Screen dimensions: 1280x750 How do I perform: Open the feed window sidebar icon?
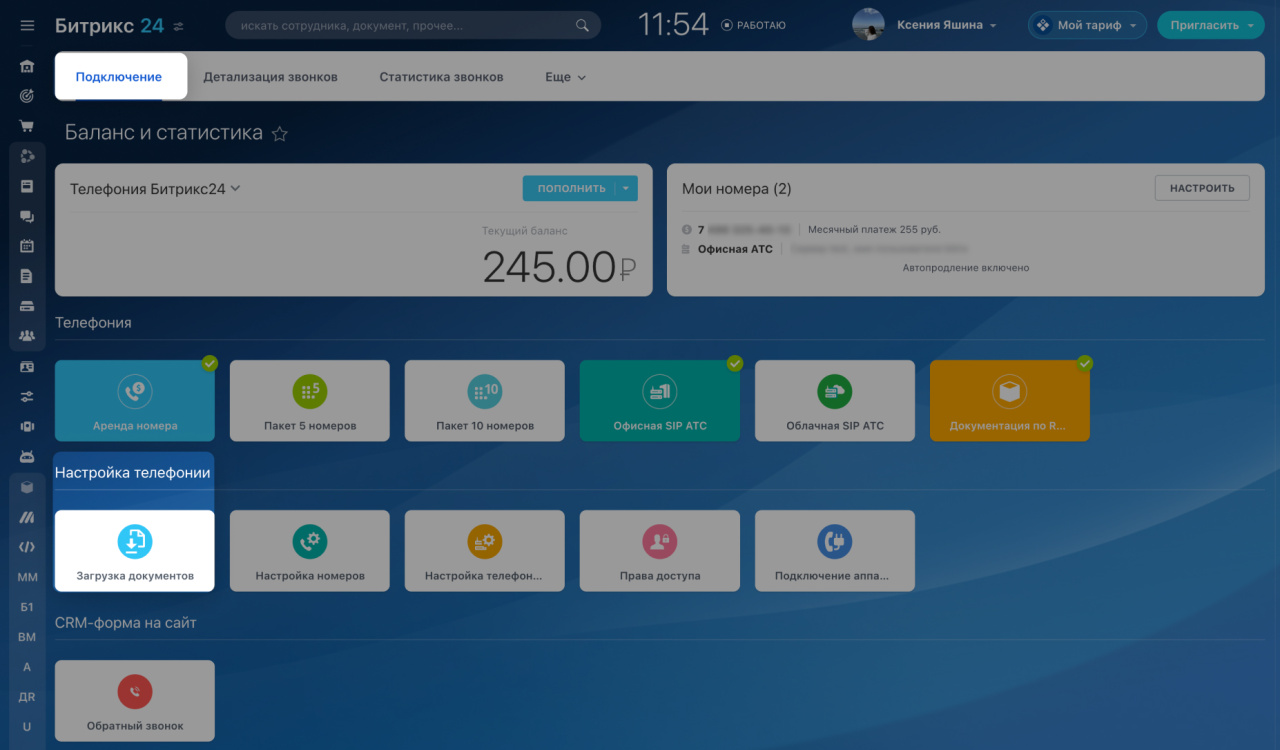pyautogui.click(x=27, y=186)
